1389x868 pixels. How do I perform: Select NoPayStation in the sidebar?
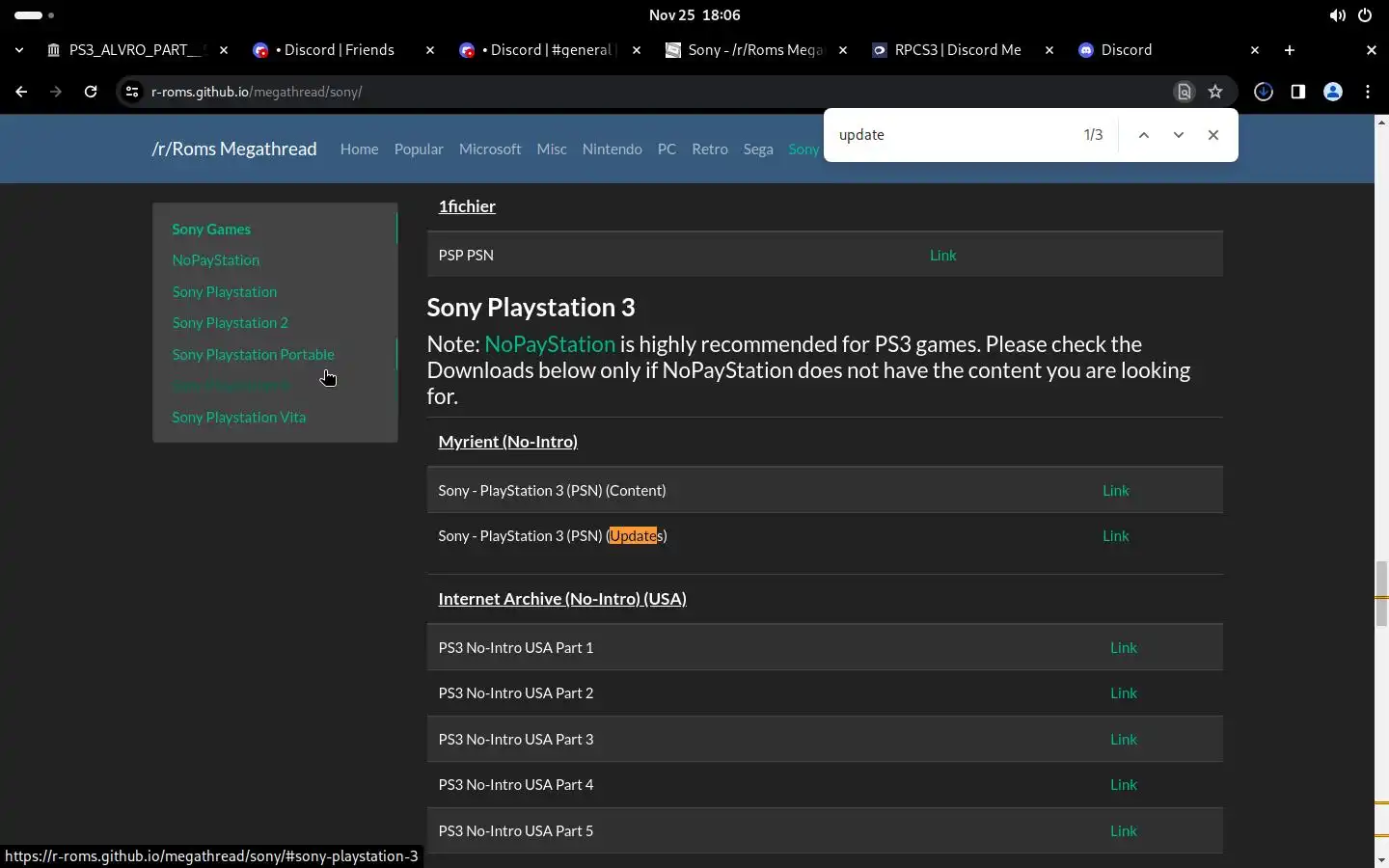216,259
